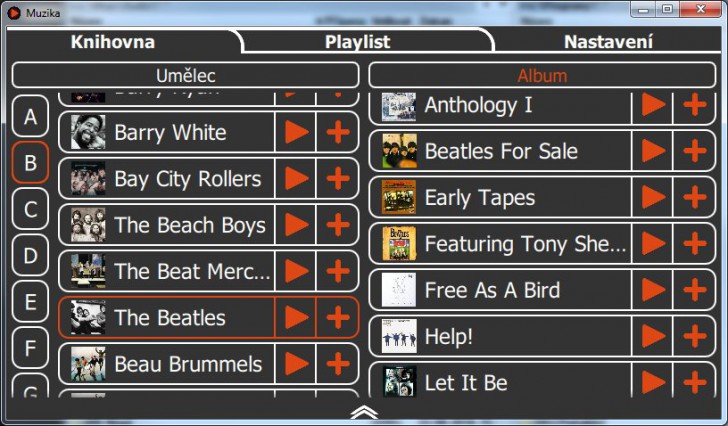The width and height of the screenshot is (728, 426).
Task: Add Beau Brummels to playlist
Action: [338, 364]
